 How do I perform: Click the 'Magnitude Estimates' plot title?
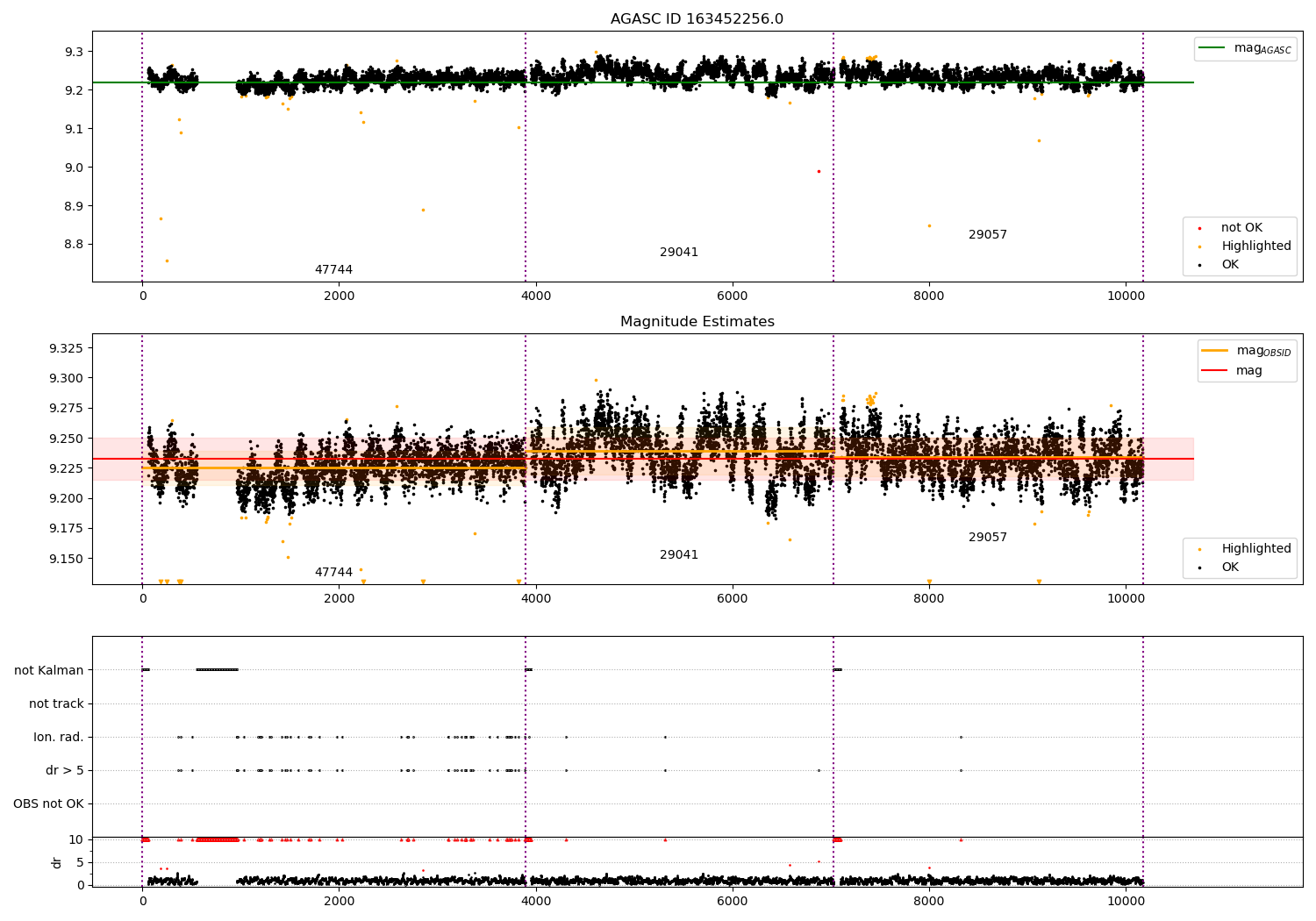point(697,322)
